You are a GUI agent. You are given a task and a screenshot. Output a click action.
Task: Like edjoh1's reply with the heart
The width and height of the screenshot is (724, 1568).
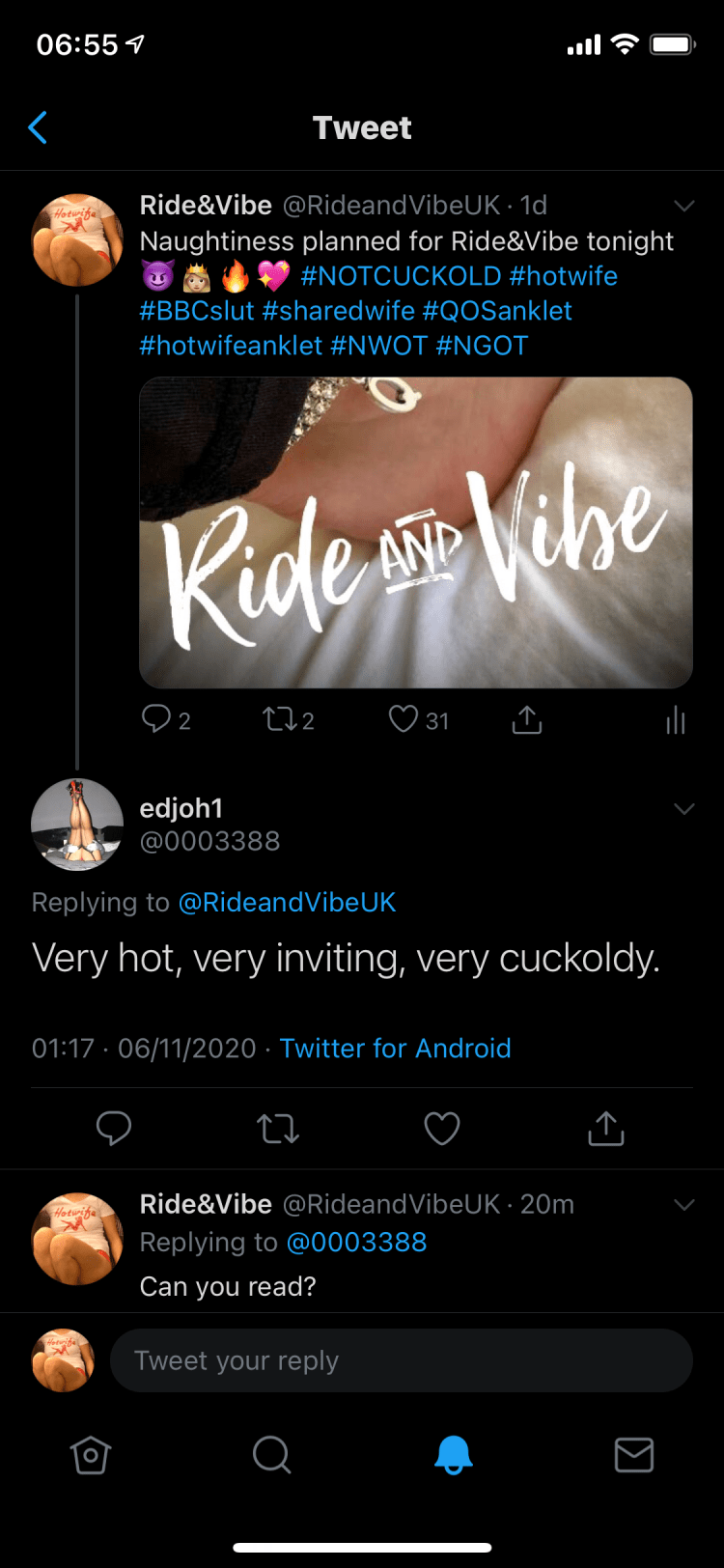442,1128
